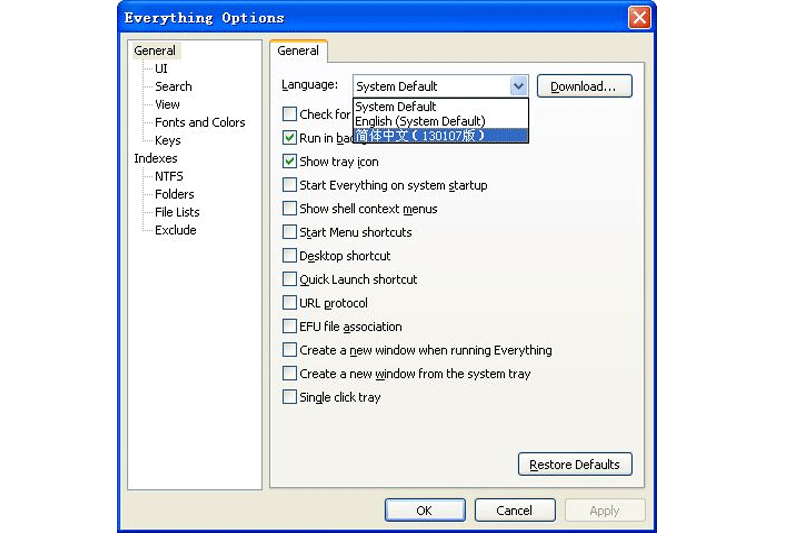Collapse the Language dropdown arrow
The height and width of the screenshot is (533, 800).
pos(518,86)
